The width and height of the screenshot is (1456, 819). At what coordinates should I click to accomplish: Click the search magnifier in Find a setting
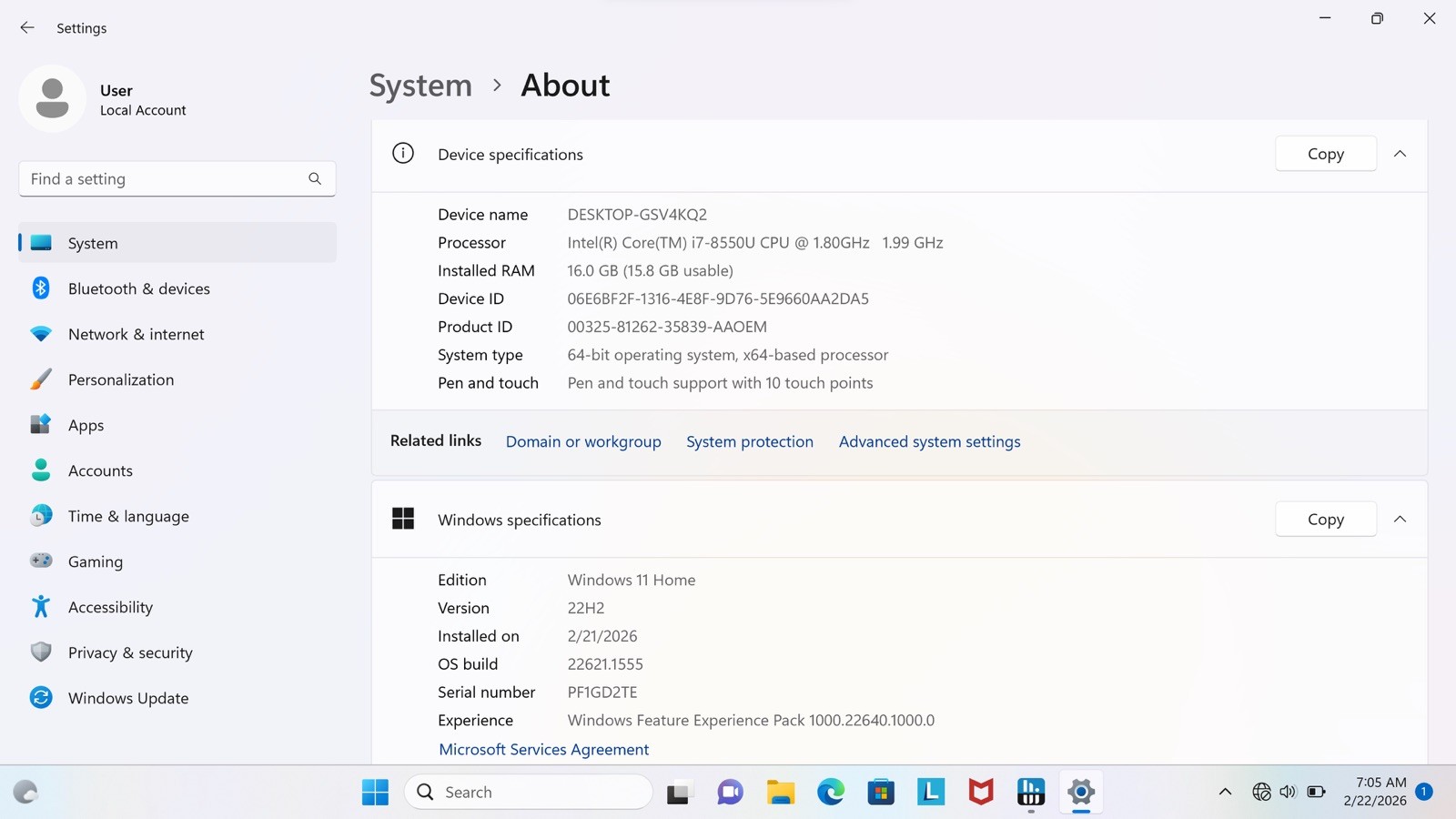click(315, 179)
